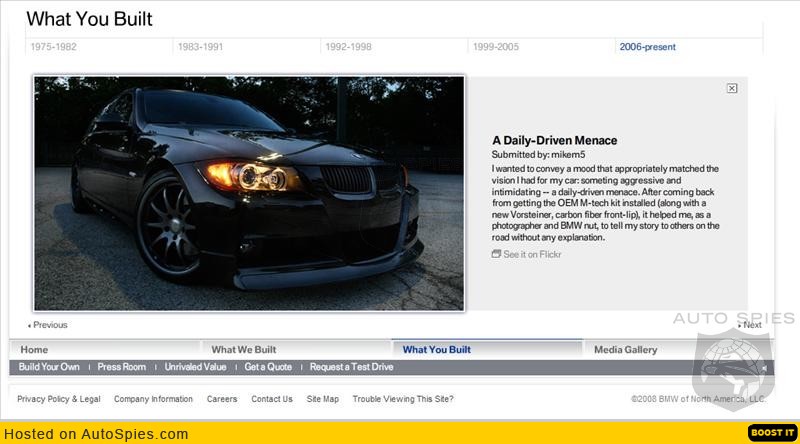This screenshot has height=444, width=800.
Task: Click the Flickr icon beside See it on Flickr
Action: coord(496,254)
